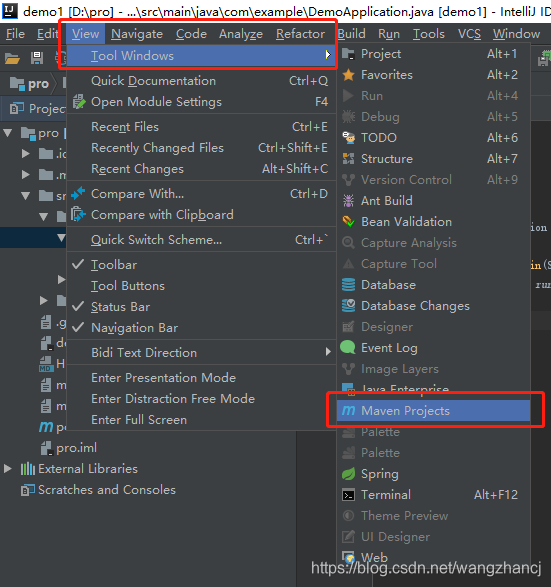Open Event Log speech bubble icon
Screen dimensions: 551x587
click(x=348, y=347)
